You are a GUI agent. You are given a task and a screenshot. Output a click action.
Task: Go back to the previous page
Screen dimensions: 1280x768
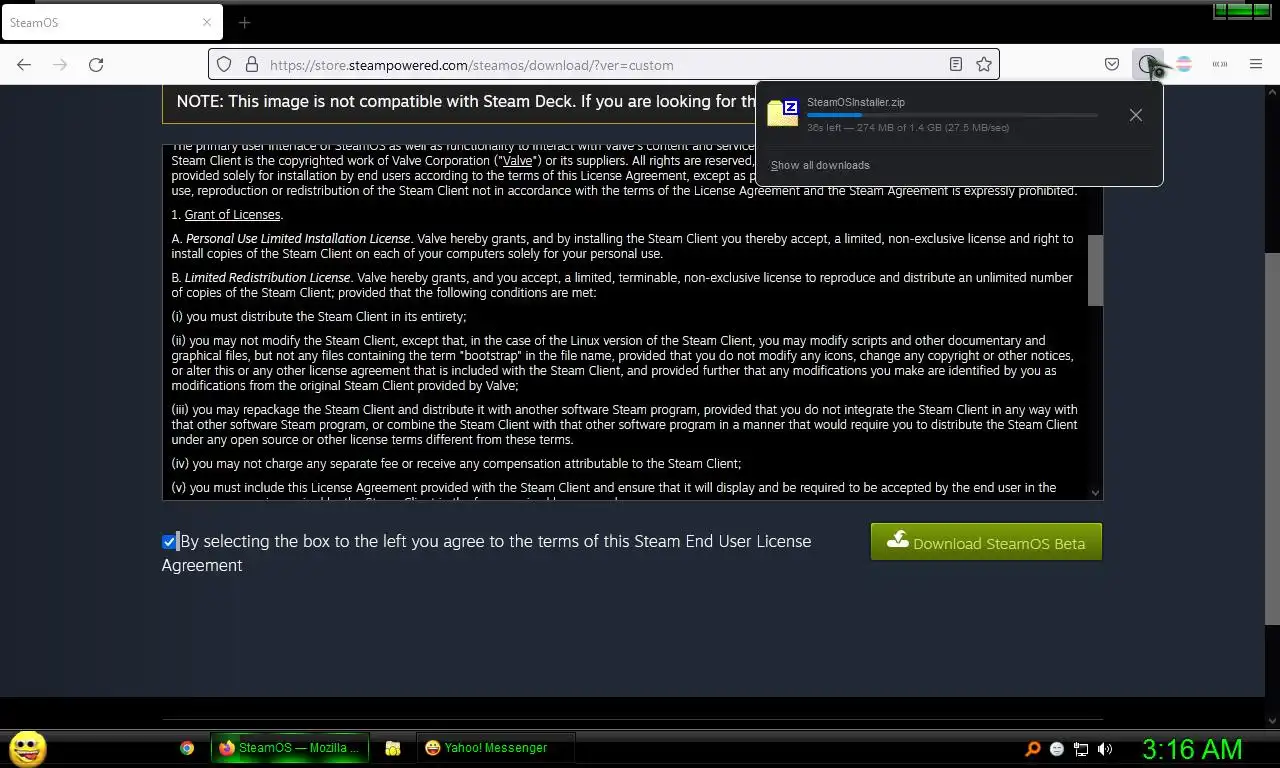[x=24, y=65]
